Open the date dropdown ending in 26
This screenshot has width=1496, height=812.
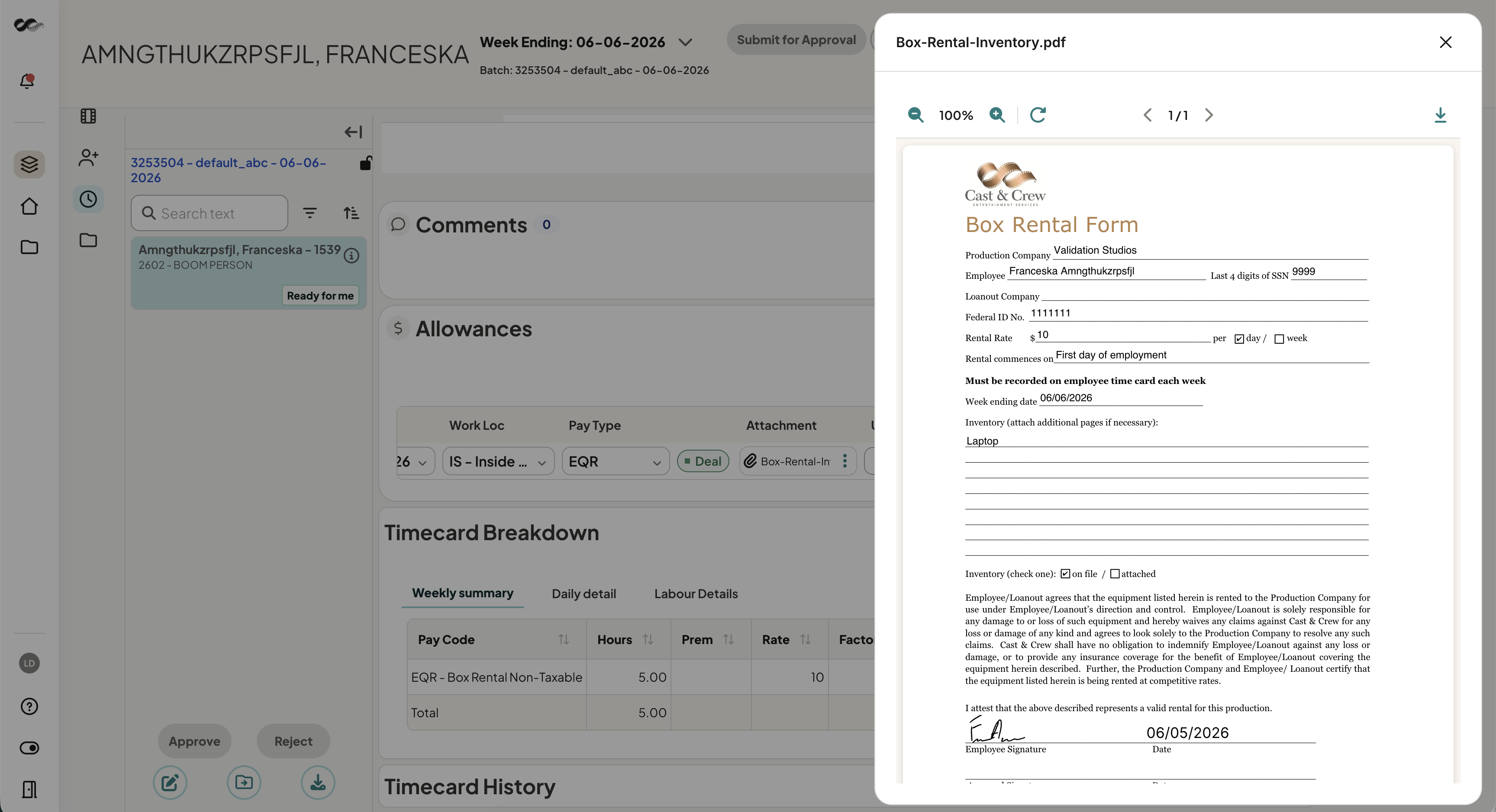(416, 461)
